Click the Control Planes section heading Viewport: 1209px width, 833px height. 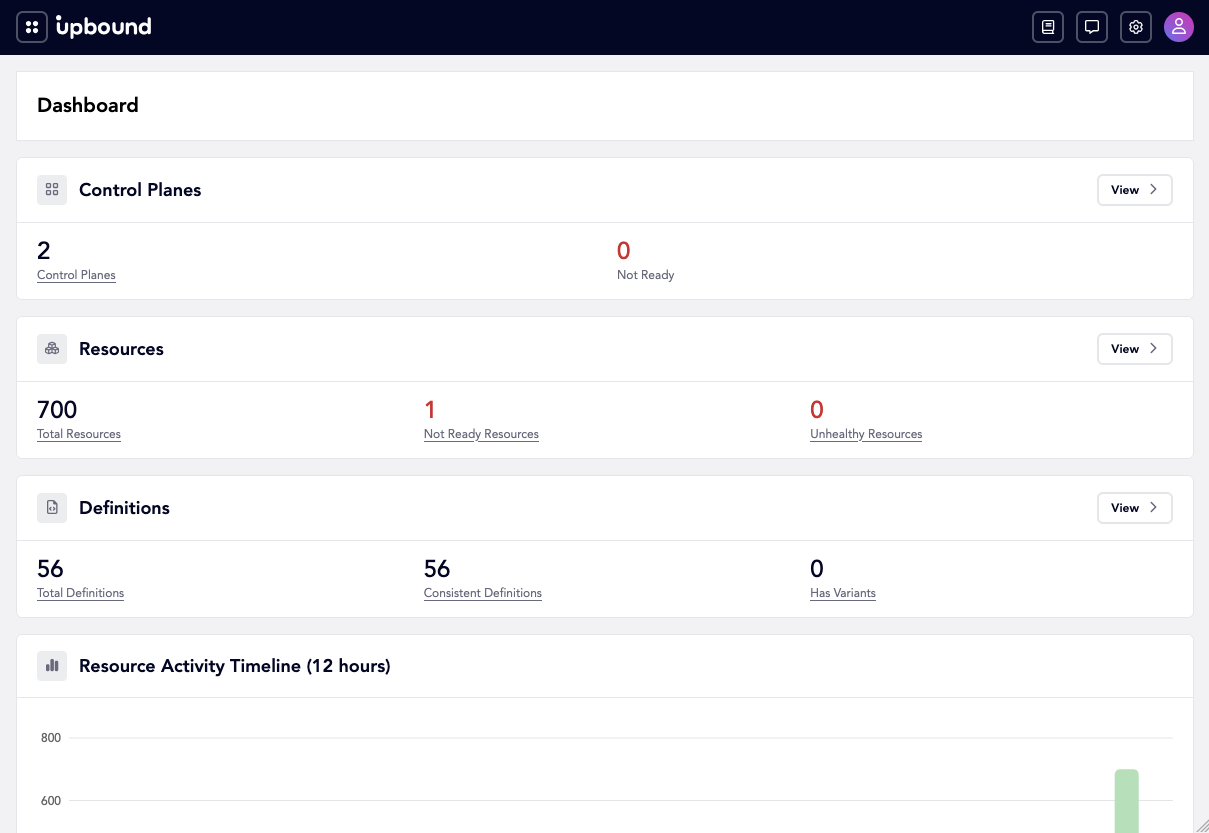(x=140, y=190)
